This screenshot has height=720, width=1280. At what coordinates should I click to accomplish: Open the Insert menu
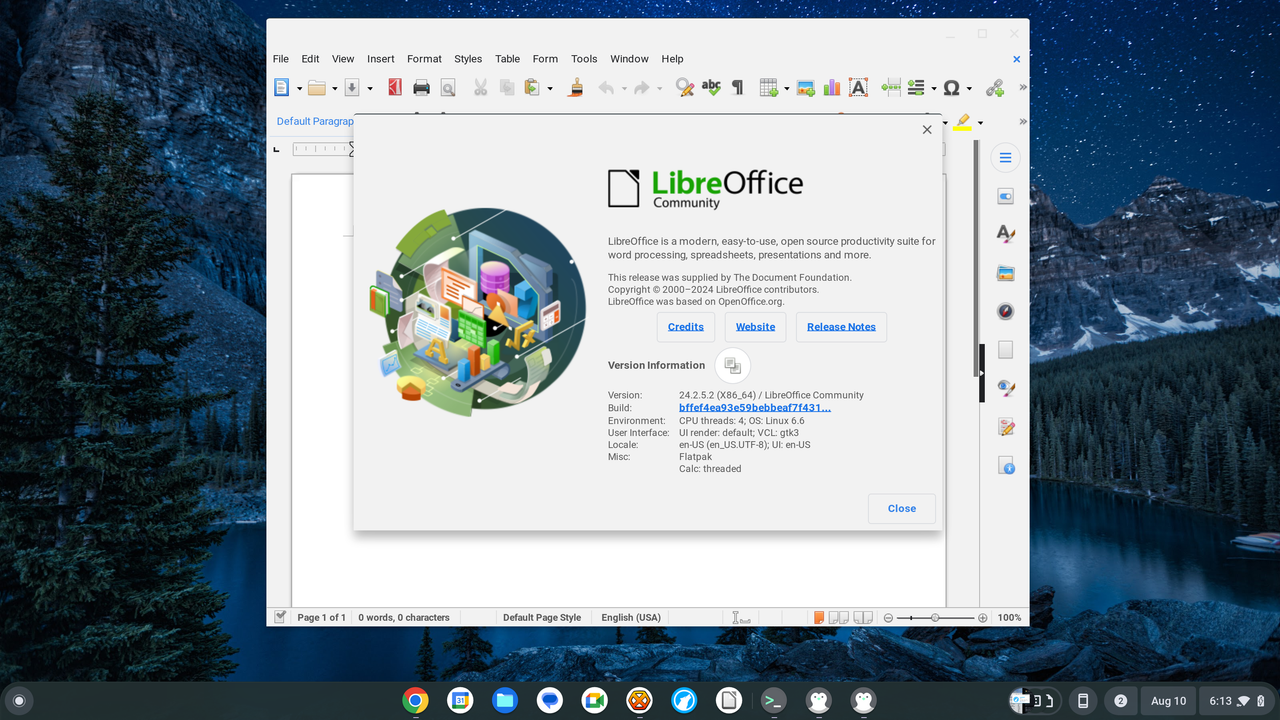pyautogui.click(x=381, y=59)
